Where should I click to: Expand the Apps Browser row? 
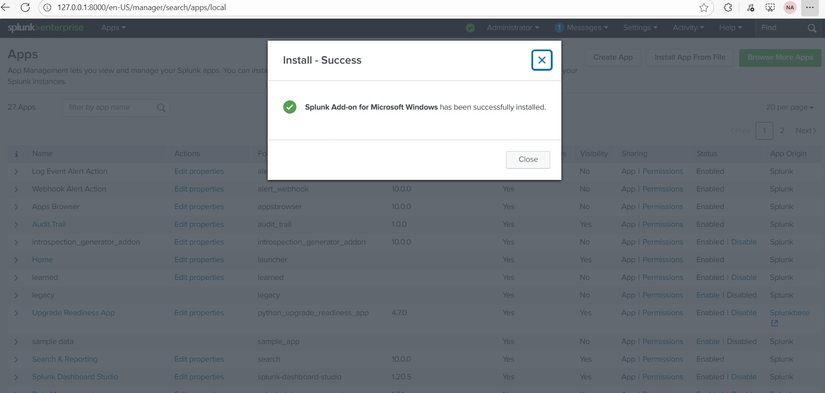pyautogui.click(x=16, y=207)
